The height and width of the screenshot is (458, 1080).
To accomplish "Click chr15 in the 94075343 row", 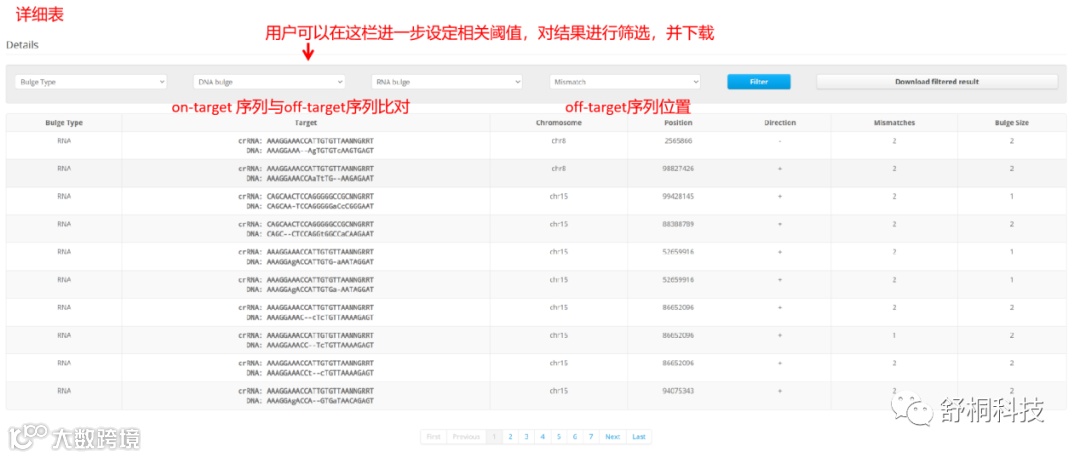I will click(559, 391).
